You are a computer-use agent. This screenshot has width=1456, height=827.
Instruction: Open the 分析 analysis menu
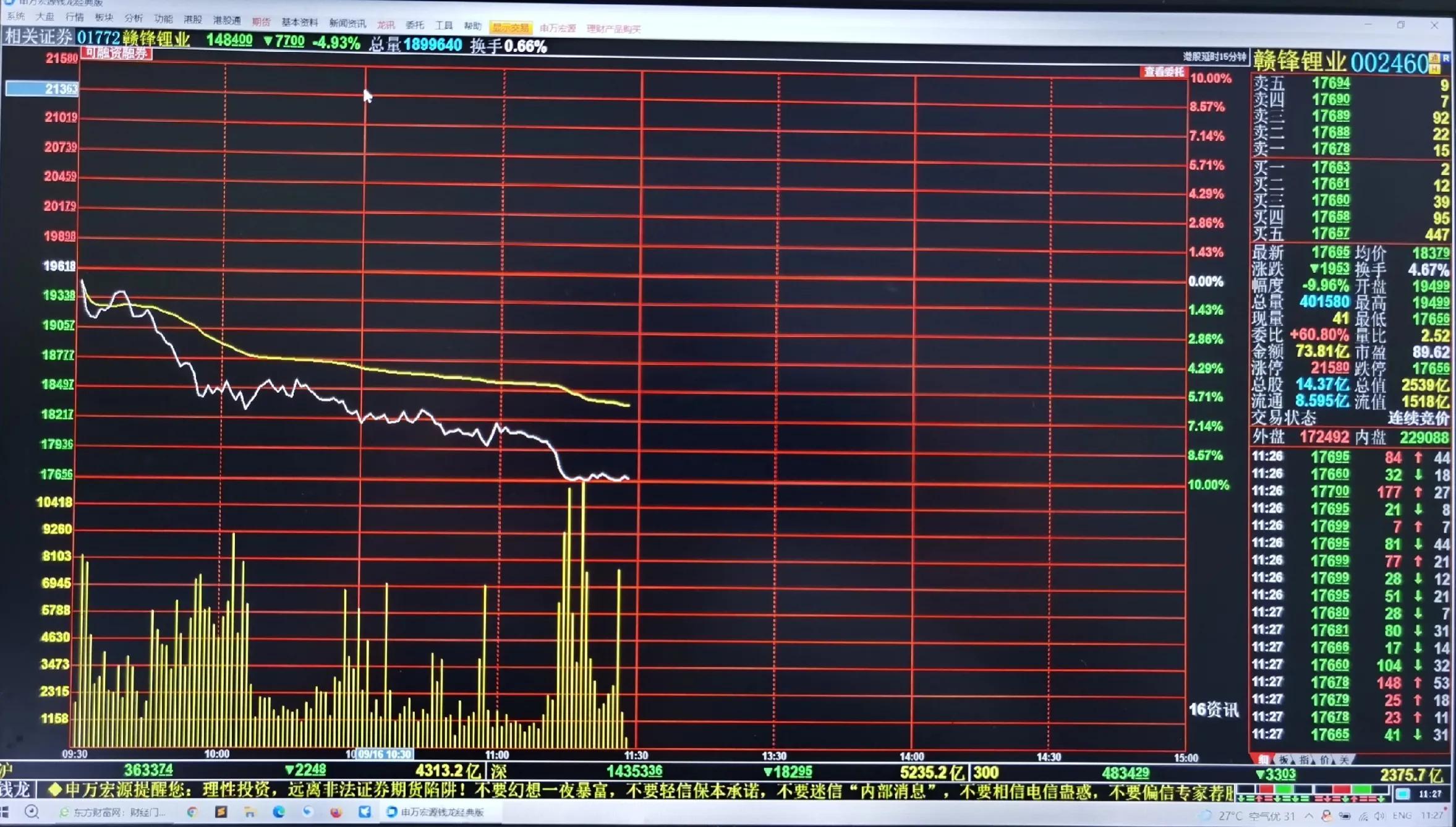click(x=133, y=18)
